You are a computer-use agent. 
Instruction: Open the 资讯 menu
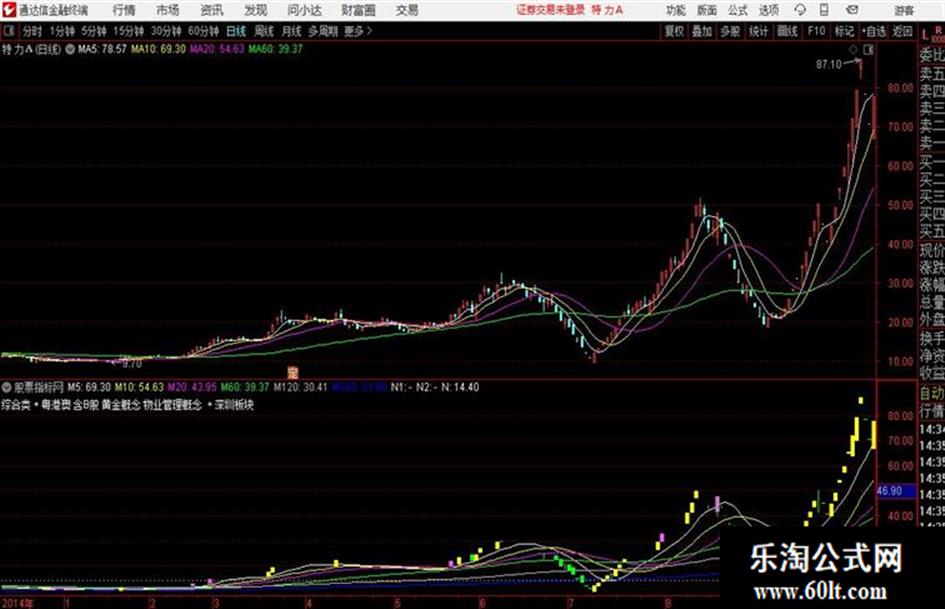coord(212,10)
